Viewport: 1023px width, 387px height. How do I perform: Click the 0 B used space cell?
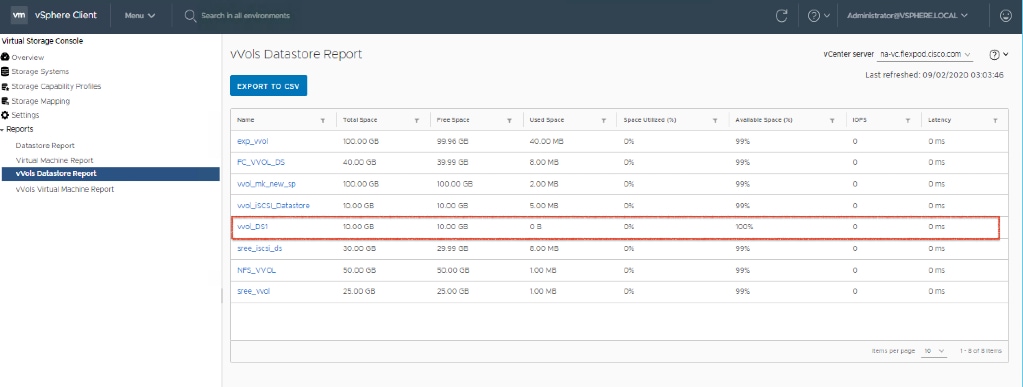[x=536, y=227]
